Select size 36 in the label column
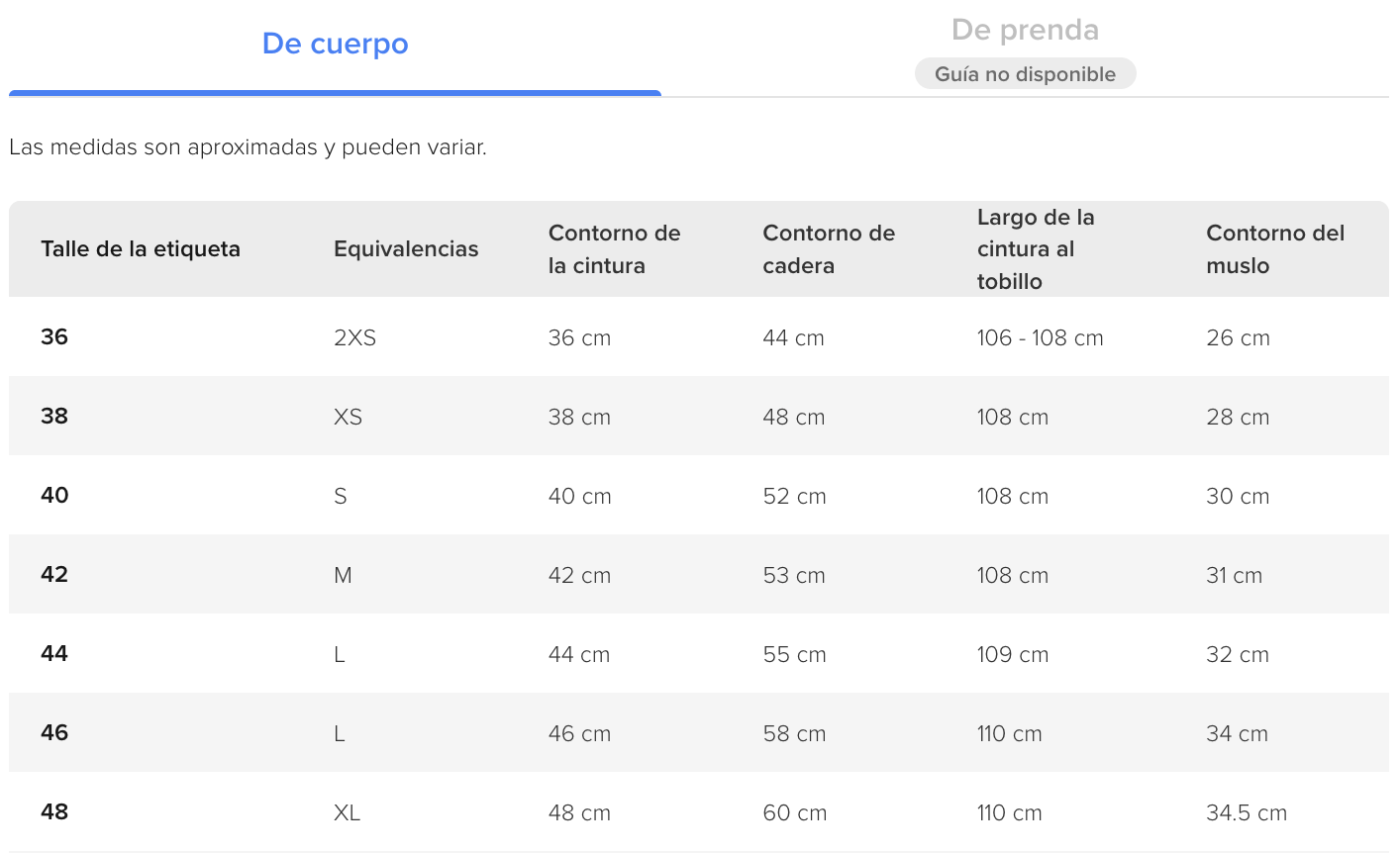The height and width of the screenshot is (853, 1400). coord(54,337)
